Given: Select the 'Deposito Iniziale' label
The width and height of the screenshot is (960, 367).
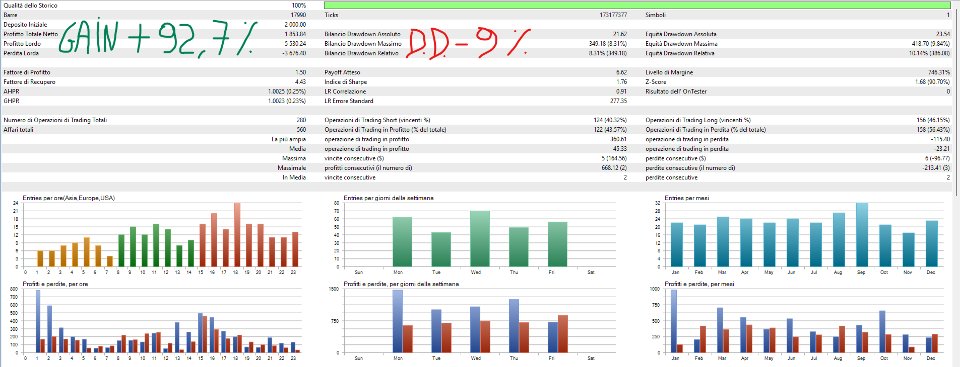Looking at the screenshot, I should [23, 25].
